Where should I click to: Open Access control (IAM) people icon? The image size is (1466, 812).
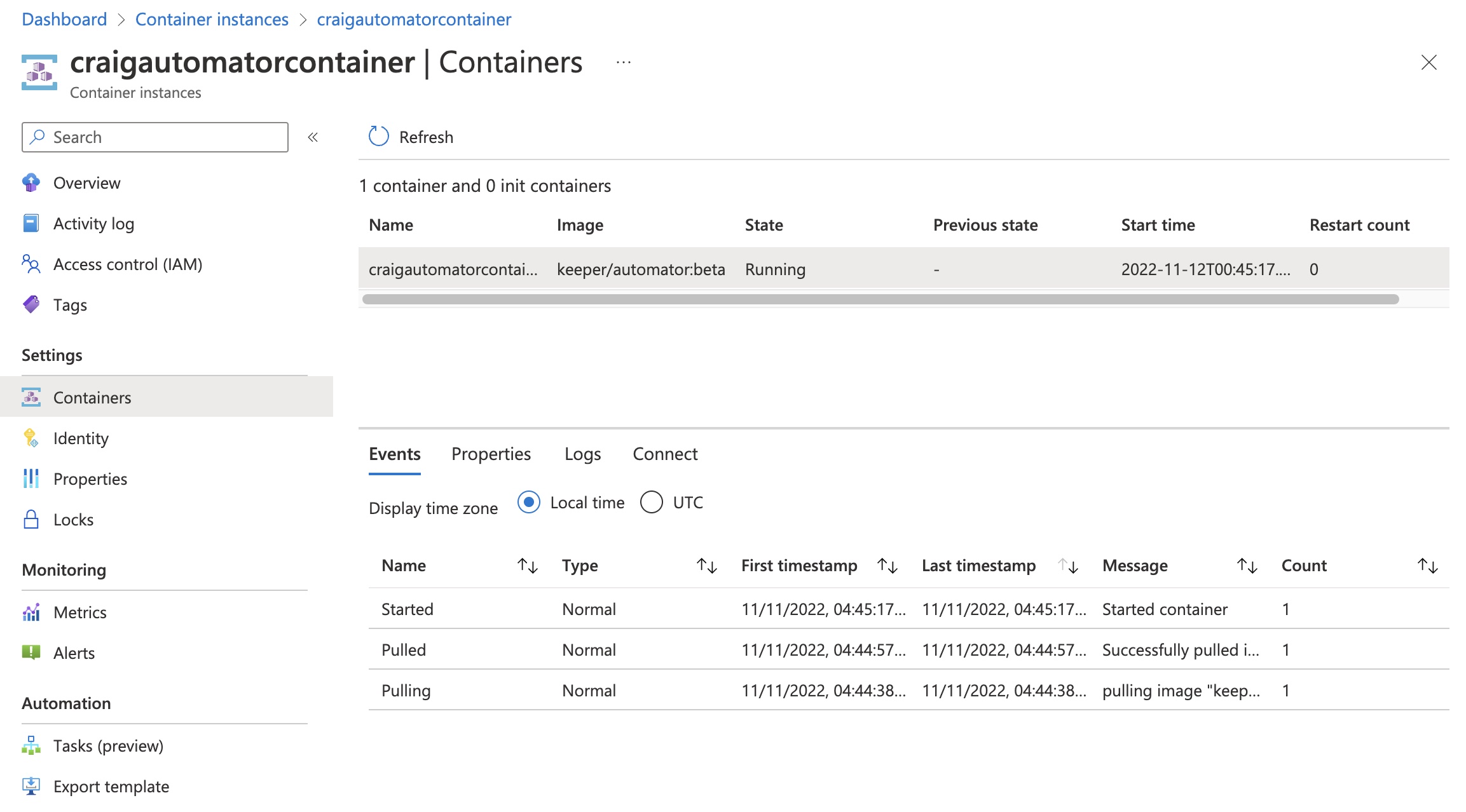[x=31, y=264]
